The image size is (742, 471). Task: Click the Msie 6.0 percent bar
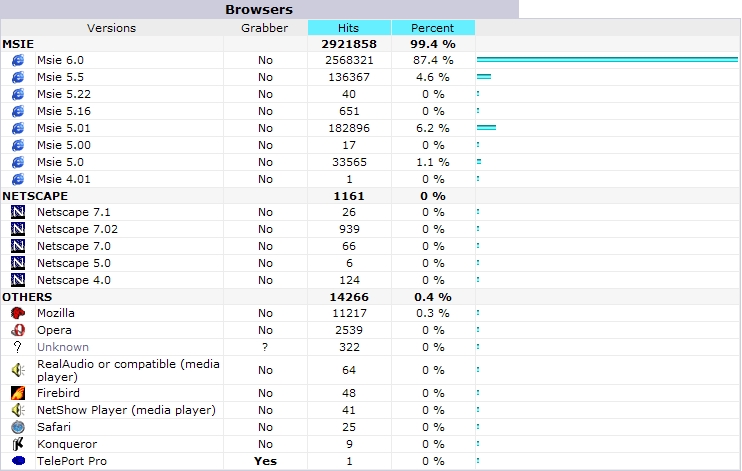pos(608,60)
